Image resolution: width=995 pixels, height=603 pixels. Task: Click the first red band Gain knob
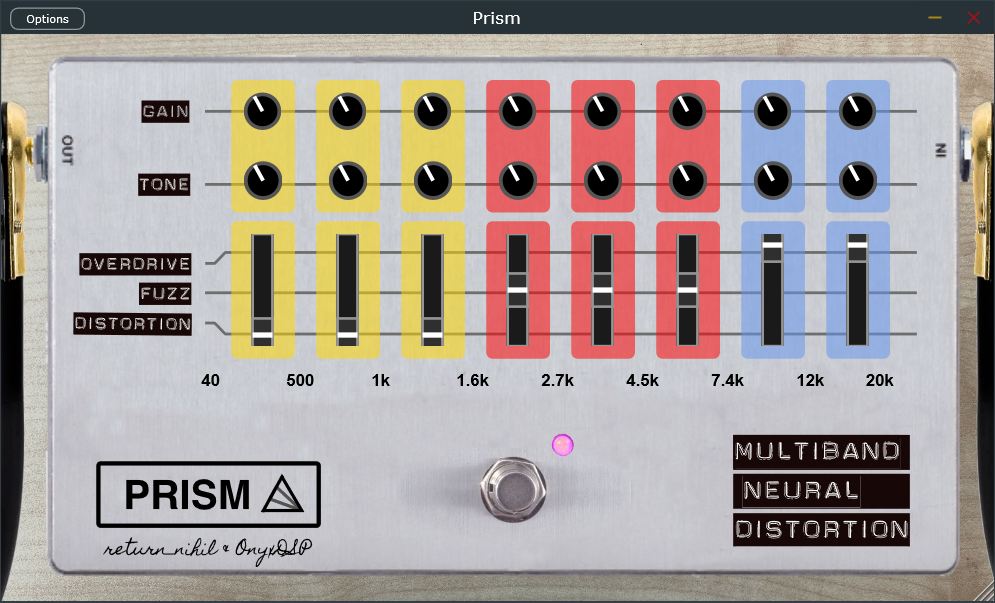tap(517, 112)
